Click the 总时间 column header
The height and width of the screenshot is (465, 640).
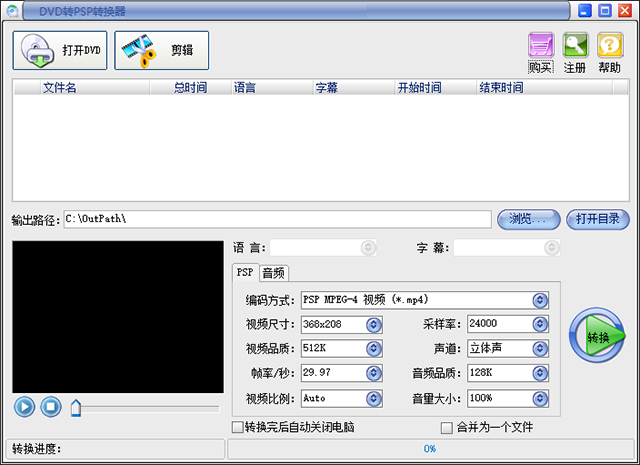click(x=191, y=87)
